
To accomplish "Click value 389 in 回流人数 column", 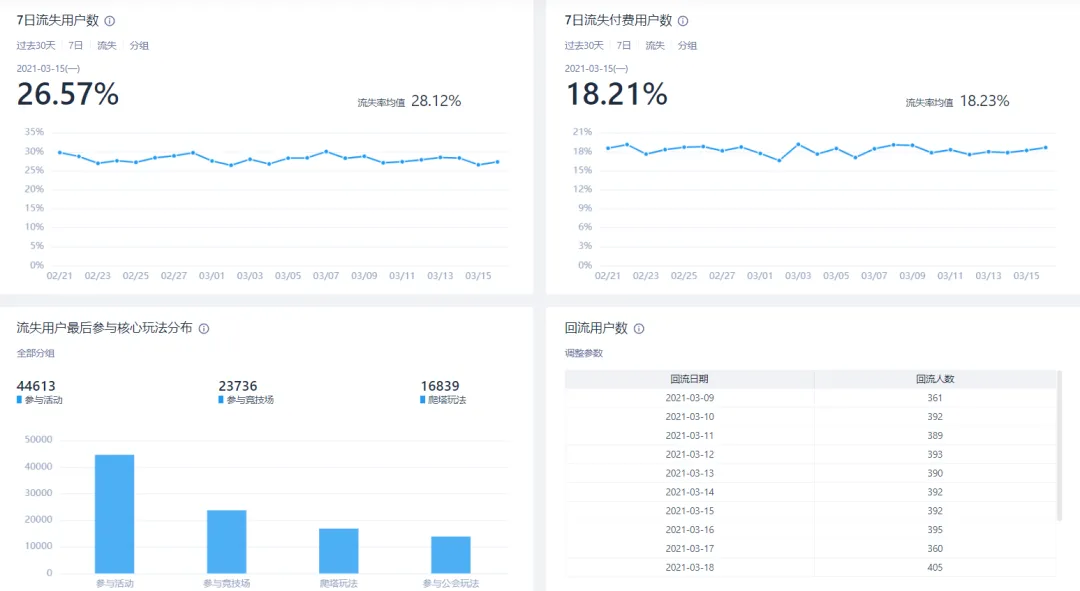I will [x=935, y=436].
